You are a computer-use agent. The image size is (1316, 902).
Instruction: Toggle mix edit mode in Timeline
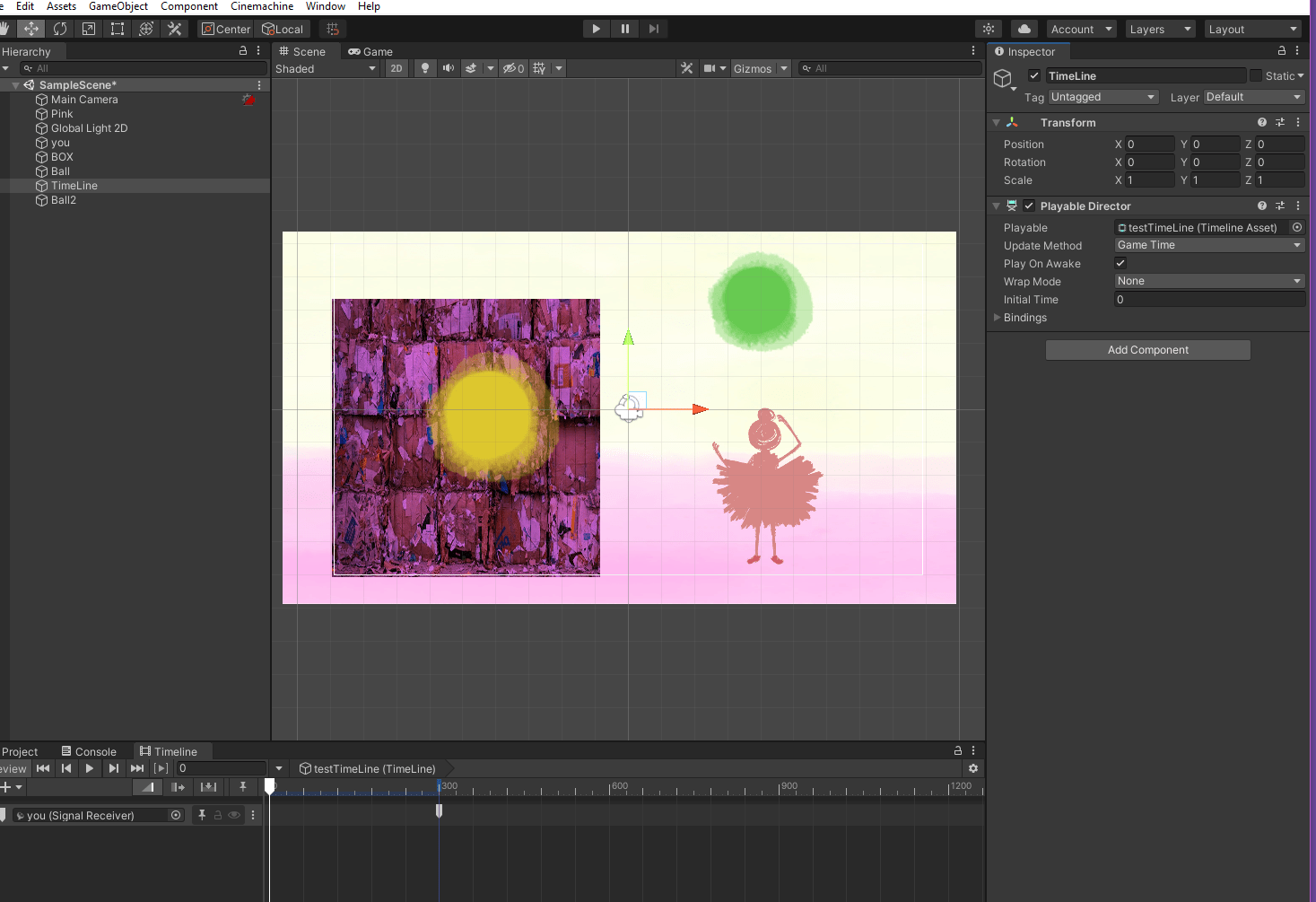pos(148,787)
